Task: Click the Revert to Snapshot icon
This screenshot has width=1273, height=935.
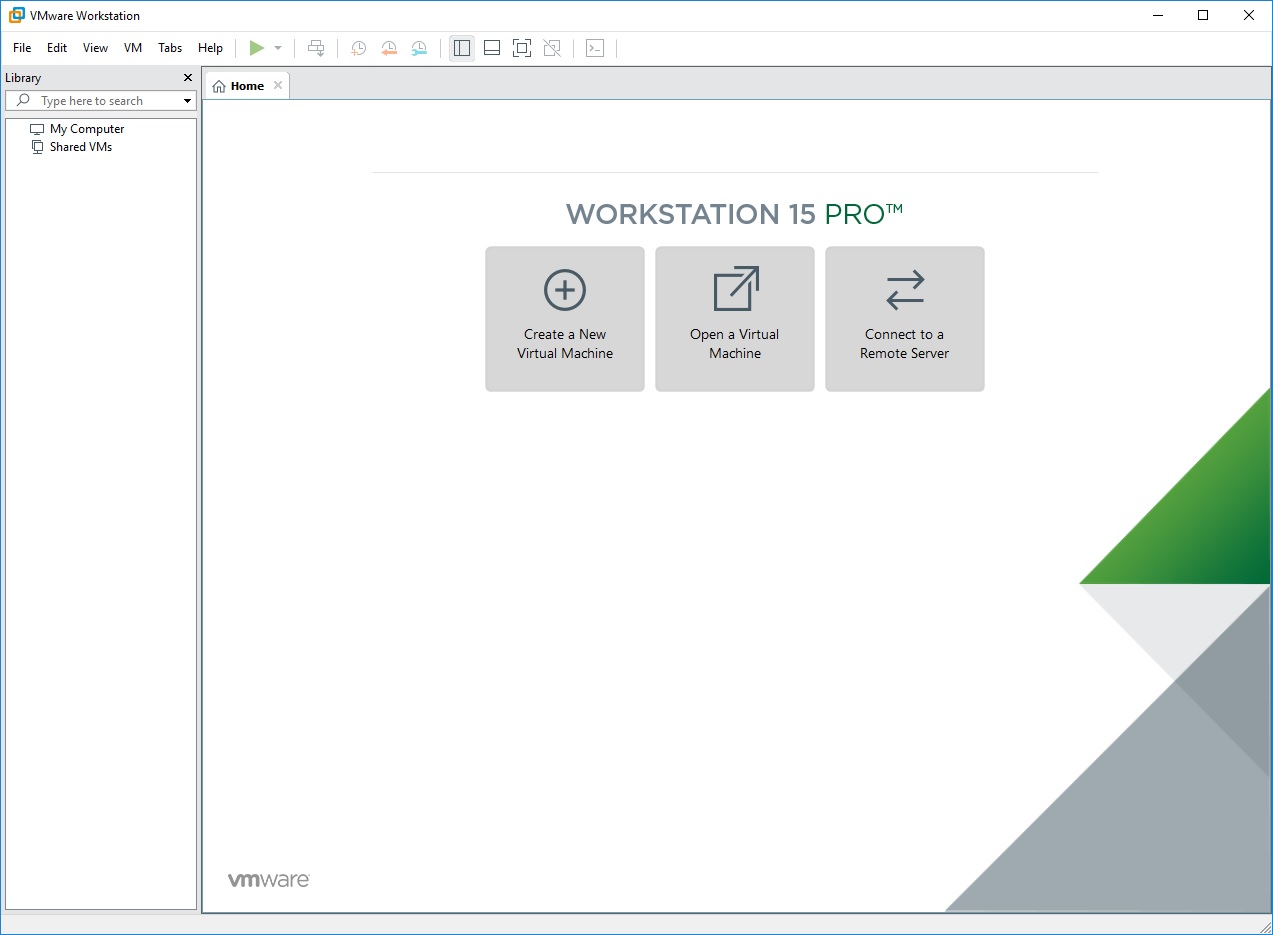Action: [389, 48]
